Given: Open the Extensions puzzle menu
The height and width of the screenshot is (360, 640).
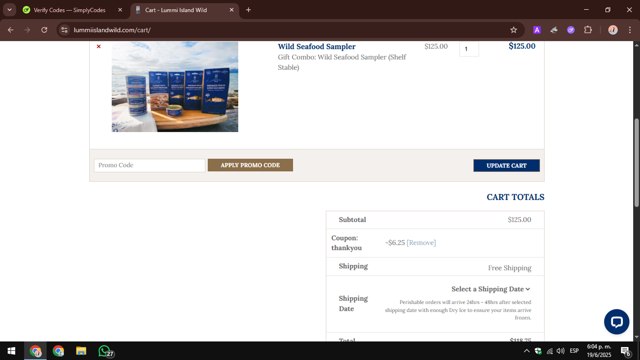Looking at the screenshot, I should (588, 30).
